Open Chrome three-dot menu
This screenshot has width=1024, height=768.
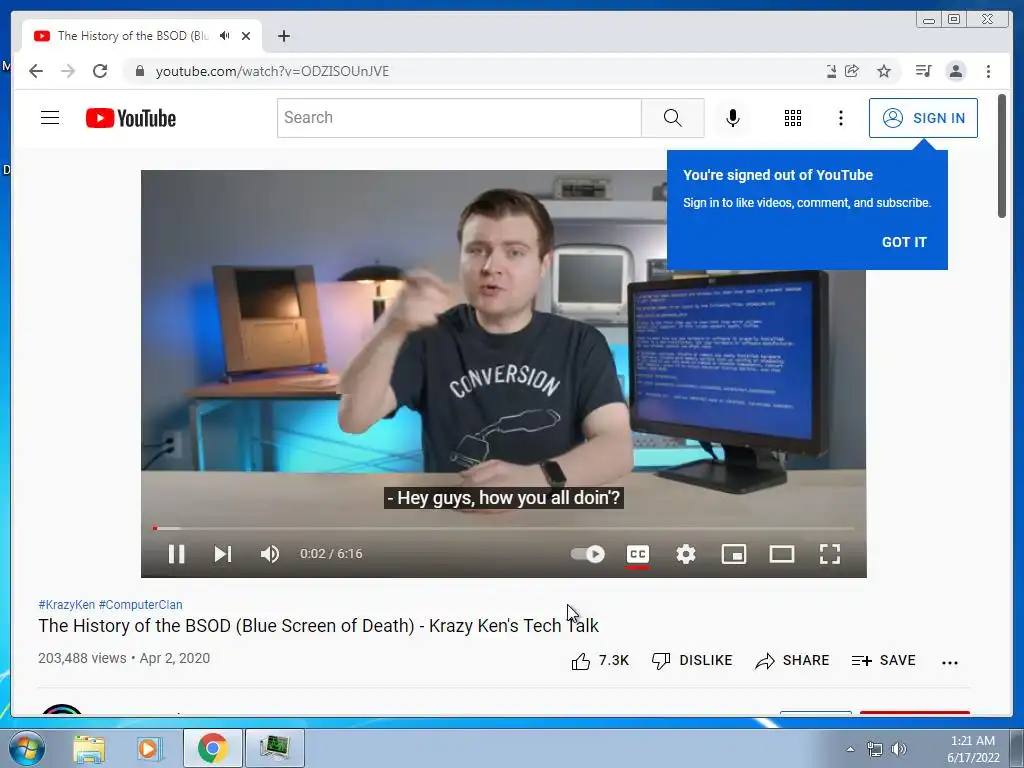[988, 71]
